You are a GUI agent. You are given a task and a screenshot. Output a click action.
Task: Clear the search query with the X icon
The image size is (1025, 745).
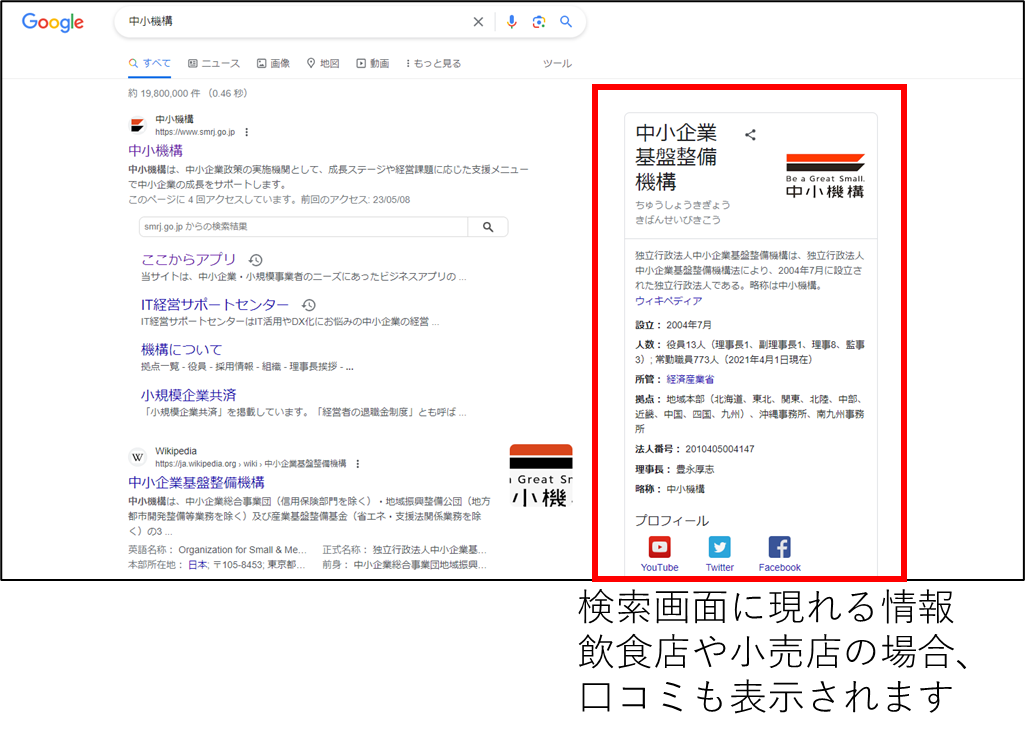pos(478,21)
